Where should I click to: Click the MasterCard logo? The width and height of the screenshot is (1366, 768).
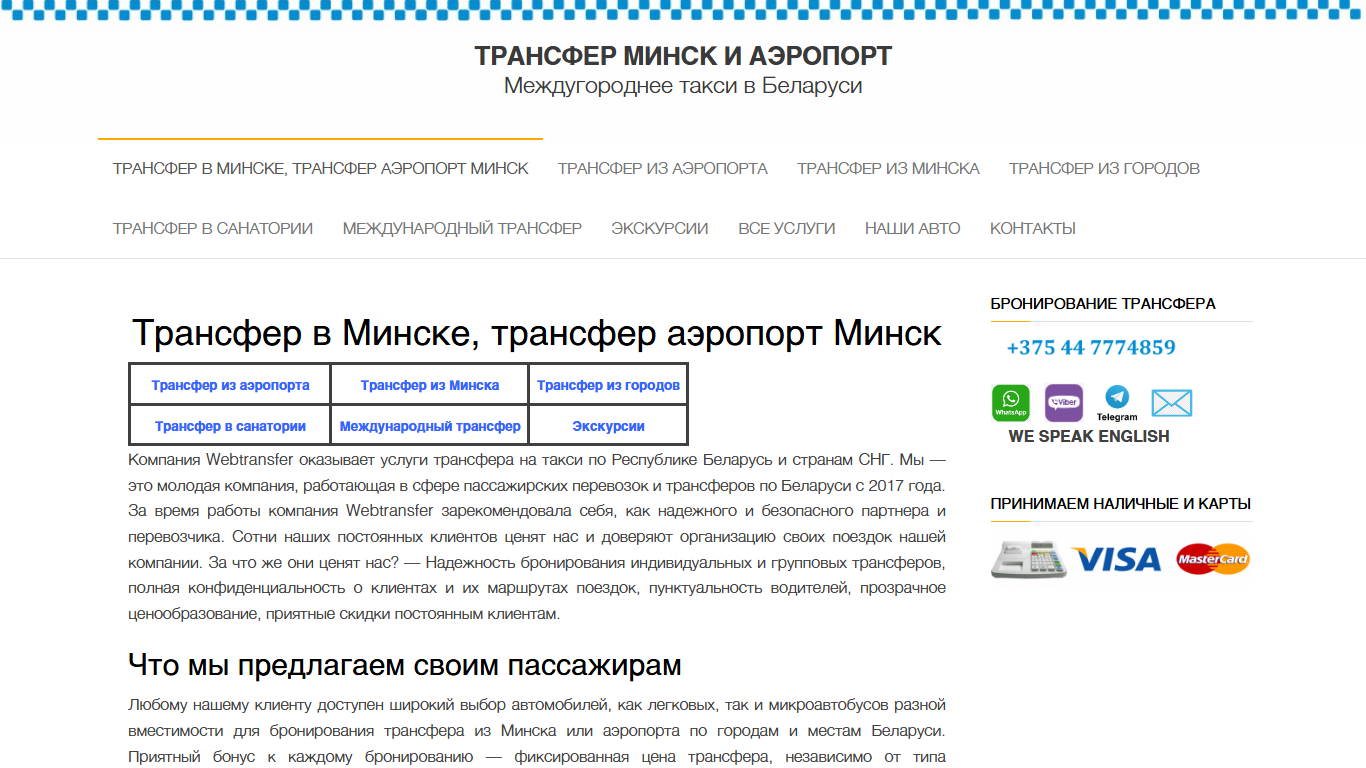pos(1213,559)
